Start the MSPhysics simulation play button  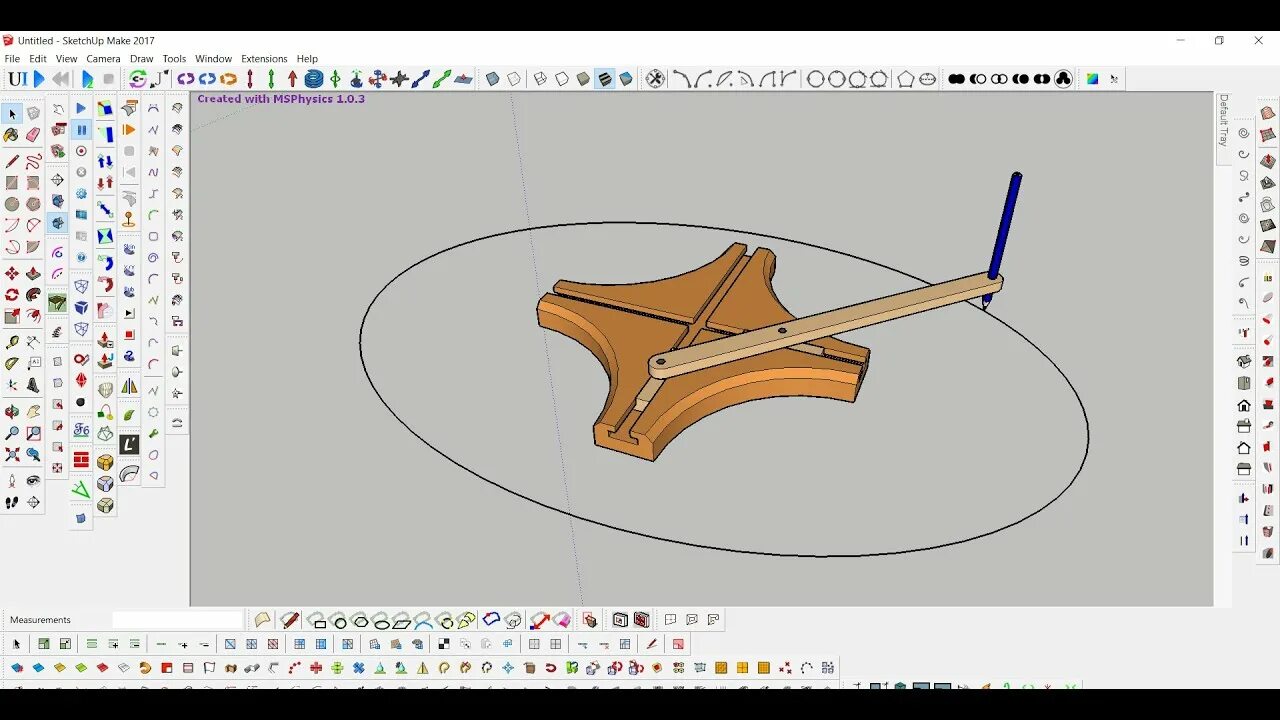[39, 79]
